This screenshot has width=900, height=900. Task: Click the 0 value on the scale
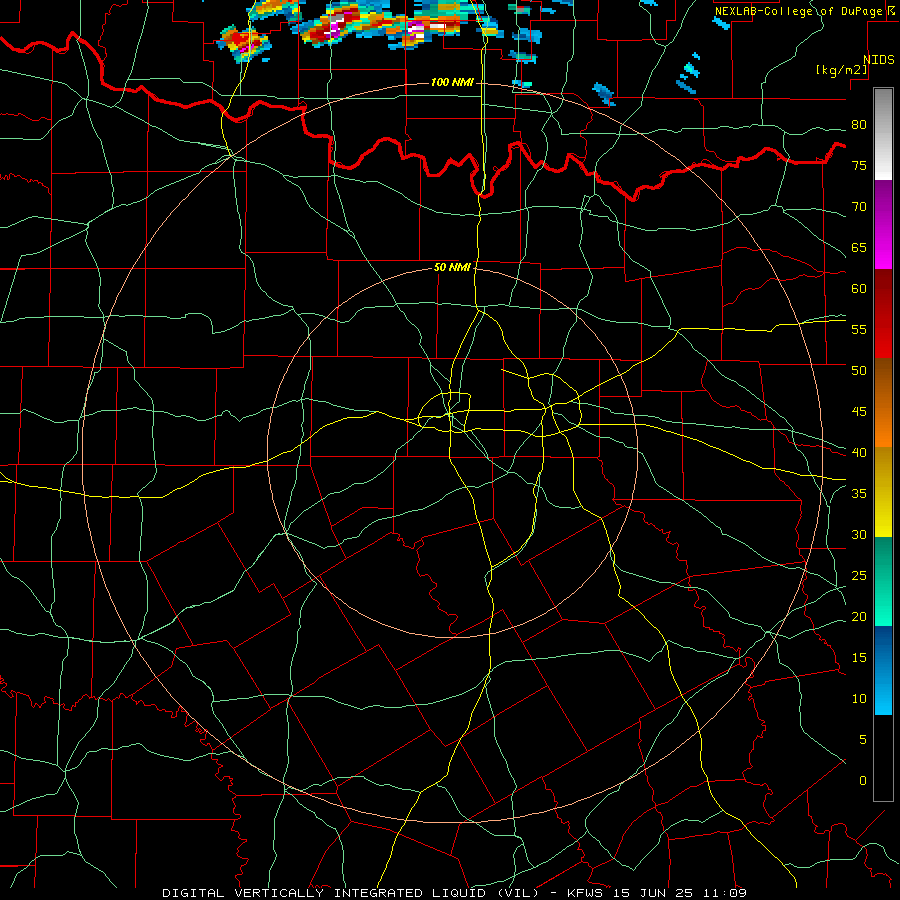point(863,780)
